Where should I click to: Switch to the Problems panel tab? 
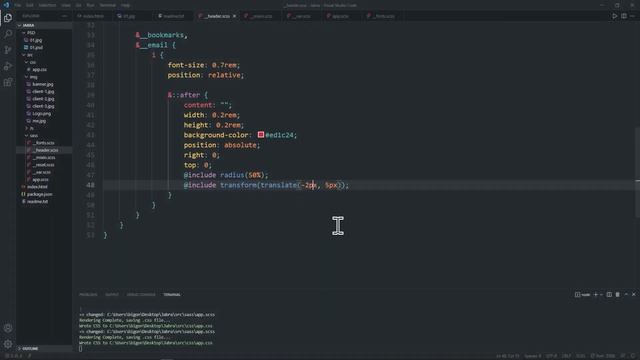[88, 294]
